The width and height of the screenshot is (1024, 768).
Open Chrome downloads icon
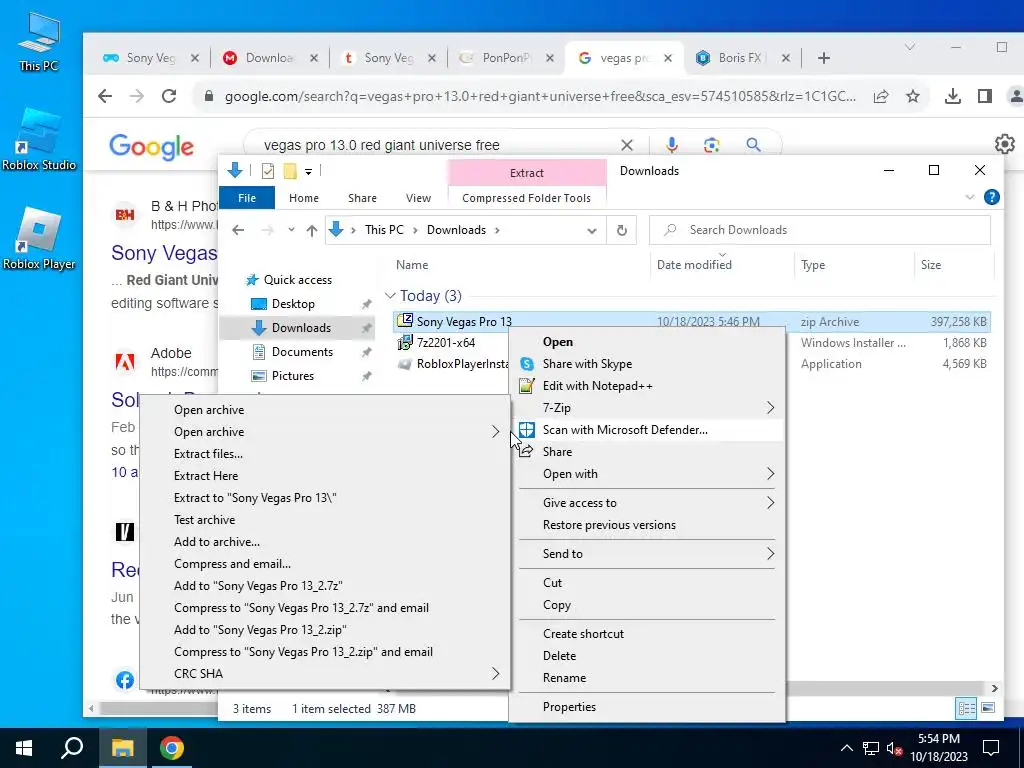(953, 97)
